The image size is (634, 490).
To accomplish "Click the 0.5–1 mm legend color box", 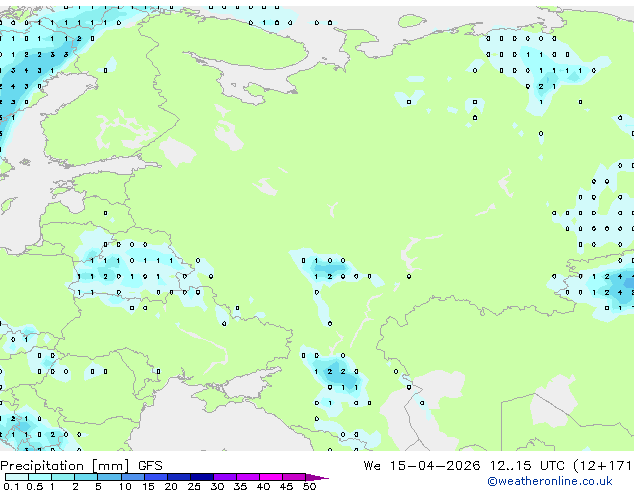I will click(x=40, y=477).
